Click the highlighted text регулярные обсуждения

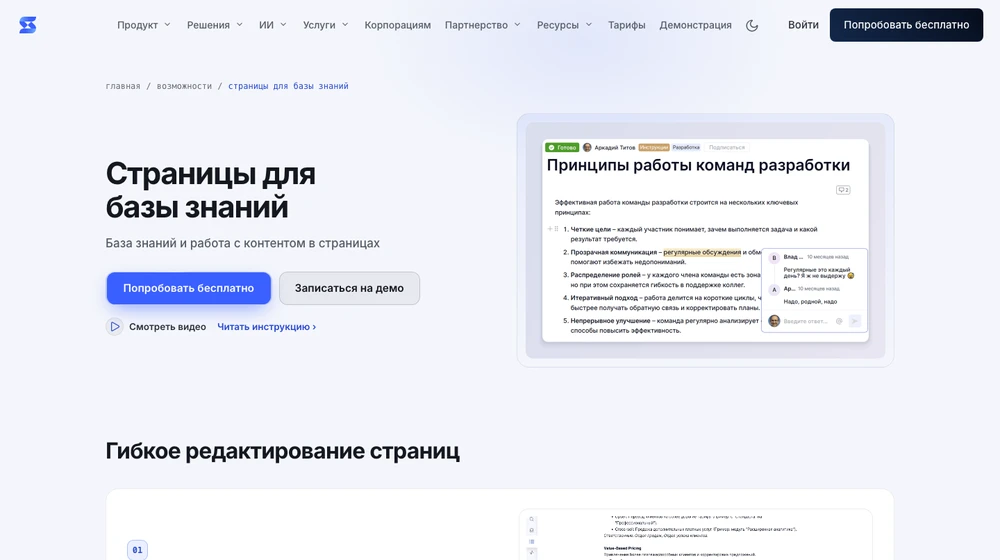[702, 252]
